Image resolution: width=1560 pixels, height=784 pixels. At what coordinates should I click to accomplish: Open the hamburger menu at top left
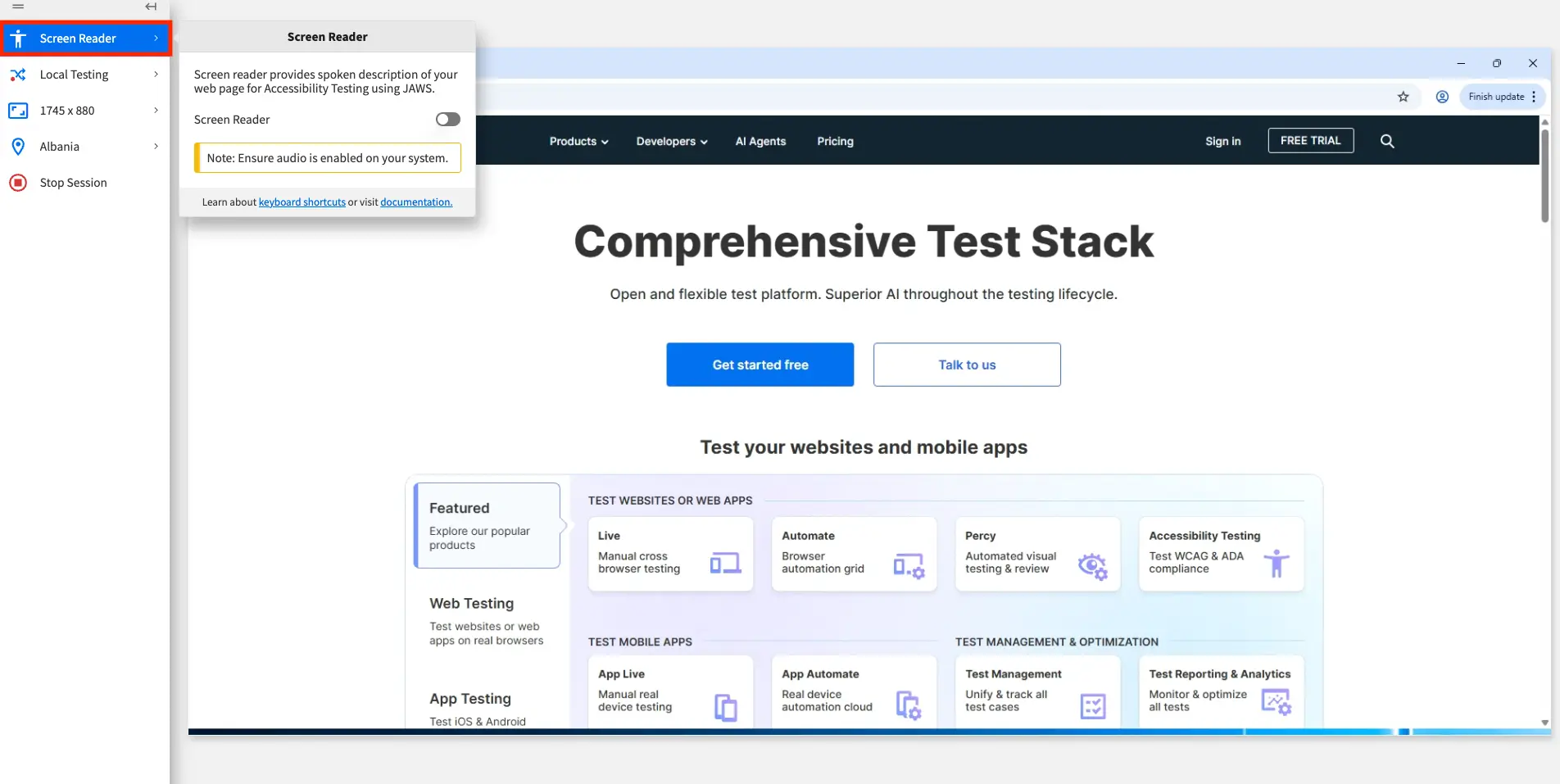tap(16, 7)
